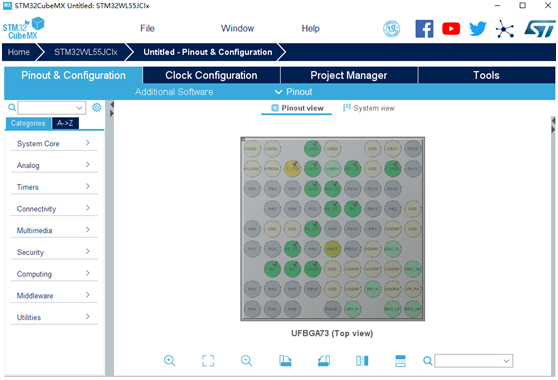Open the Pinout dropdown menu
Image resolution: width=558 pixels, height=380 pixels.
[x=294, y=92]
